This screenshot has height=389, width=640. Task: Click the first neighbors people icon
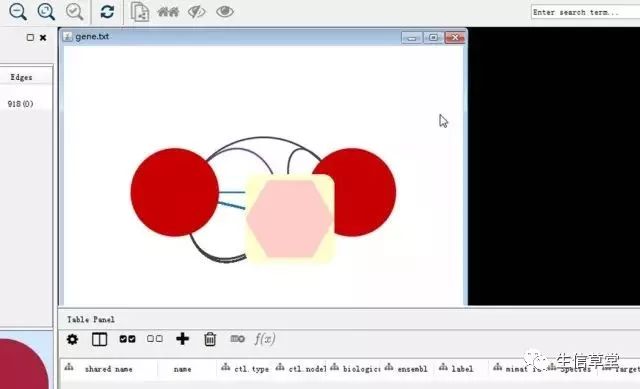(168, 12)
